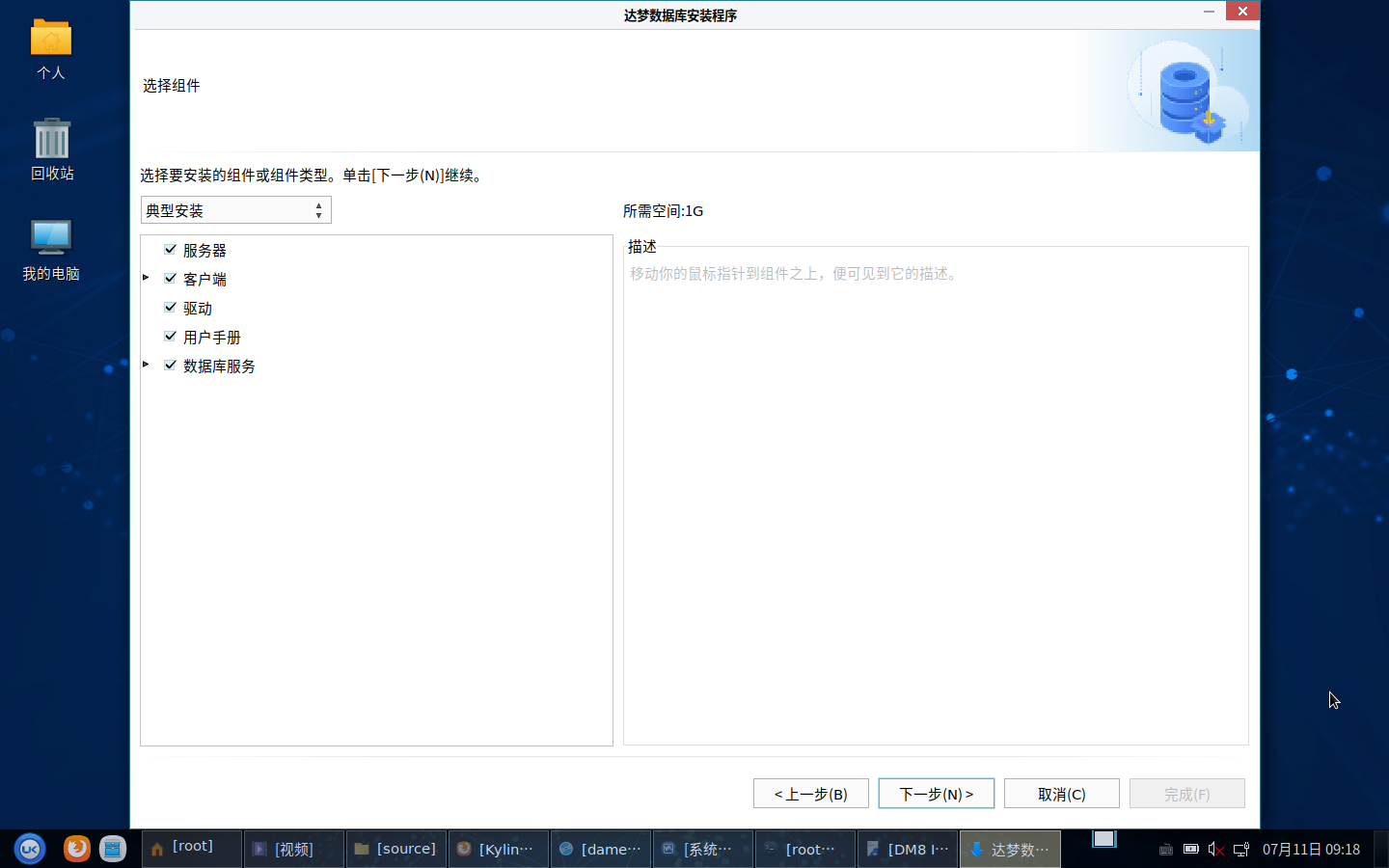
Task: Click the keyboard tray icon
Action: click(1165, 850)
